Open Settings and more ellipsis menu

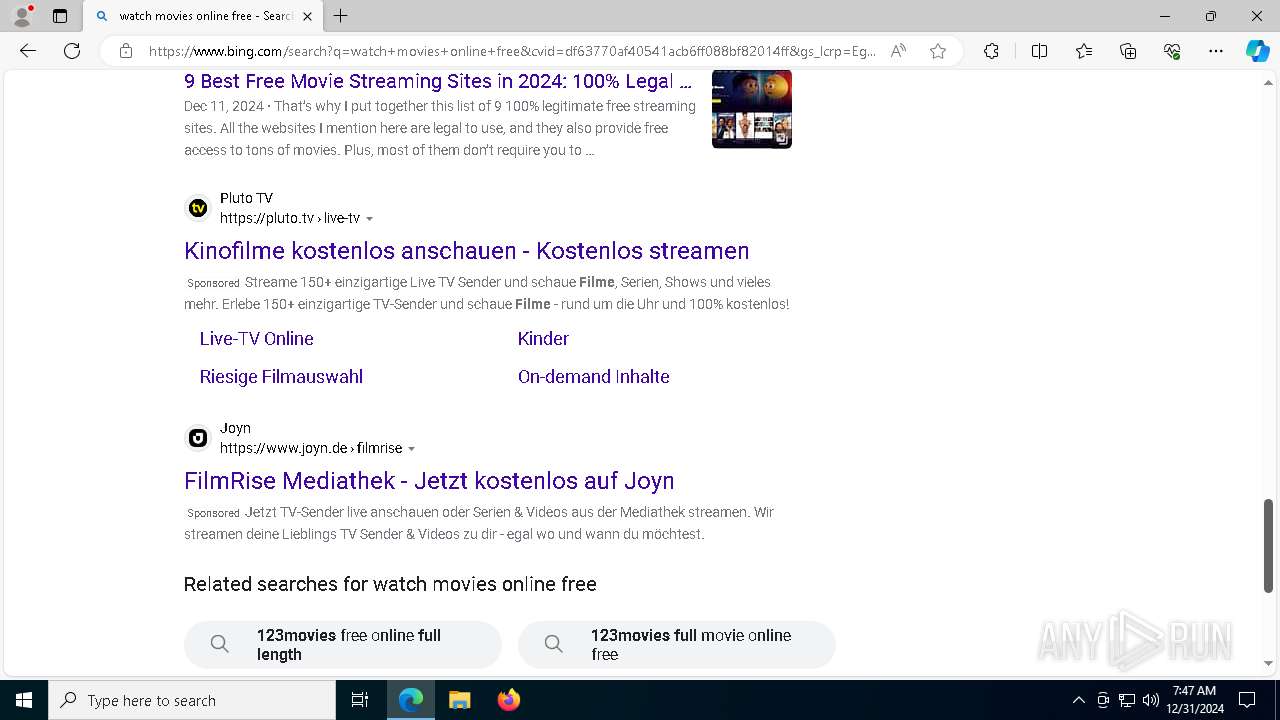[1216, 51]
